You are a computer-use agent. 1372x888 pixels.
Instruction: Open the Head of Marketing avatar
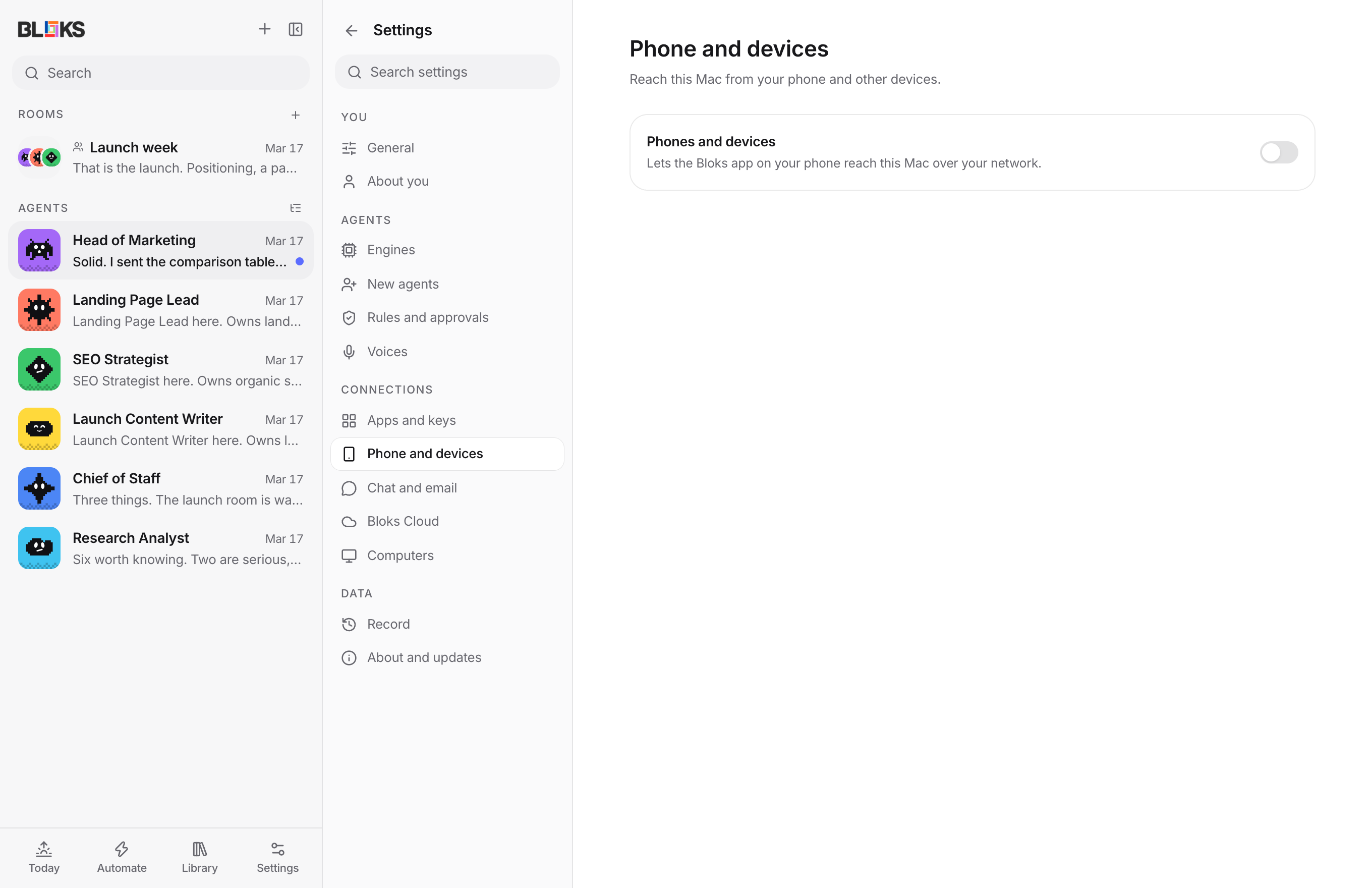(x=39, y=250)
